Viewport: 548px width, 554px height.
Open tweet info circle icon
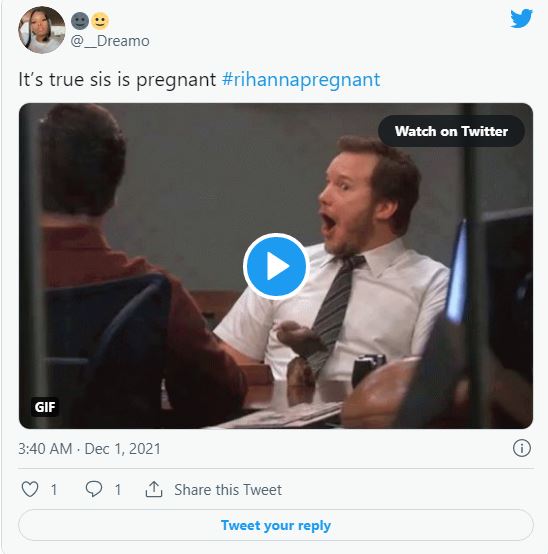522,448
